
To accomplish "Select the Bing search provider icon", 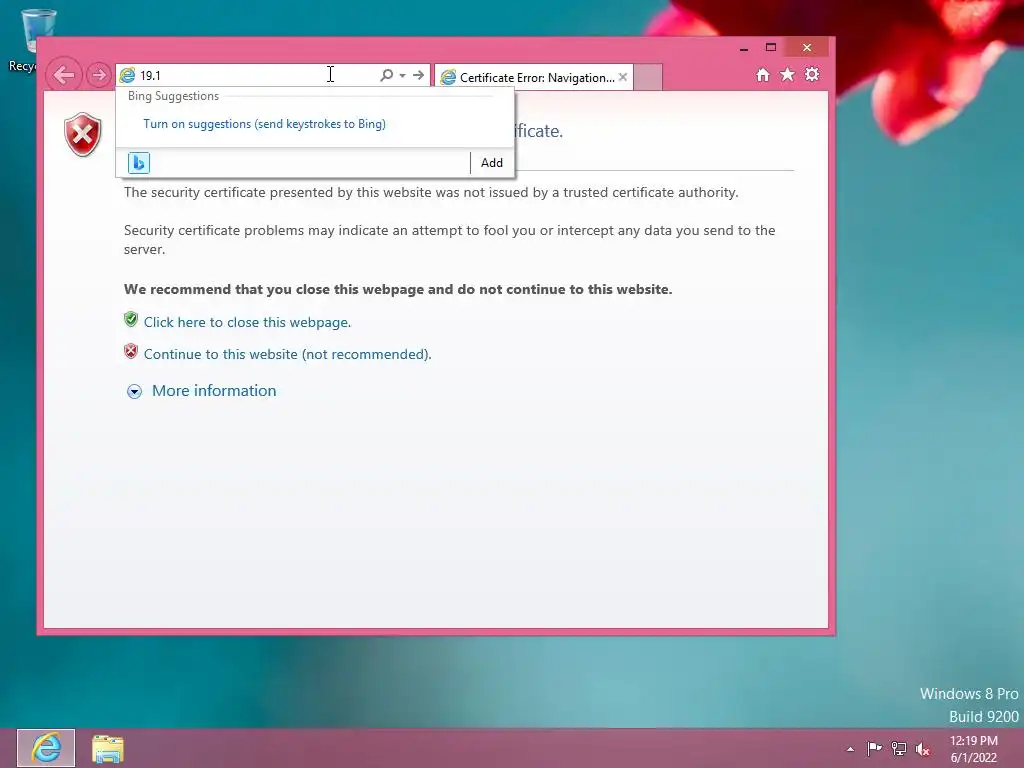I will tap(138, 163).
